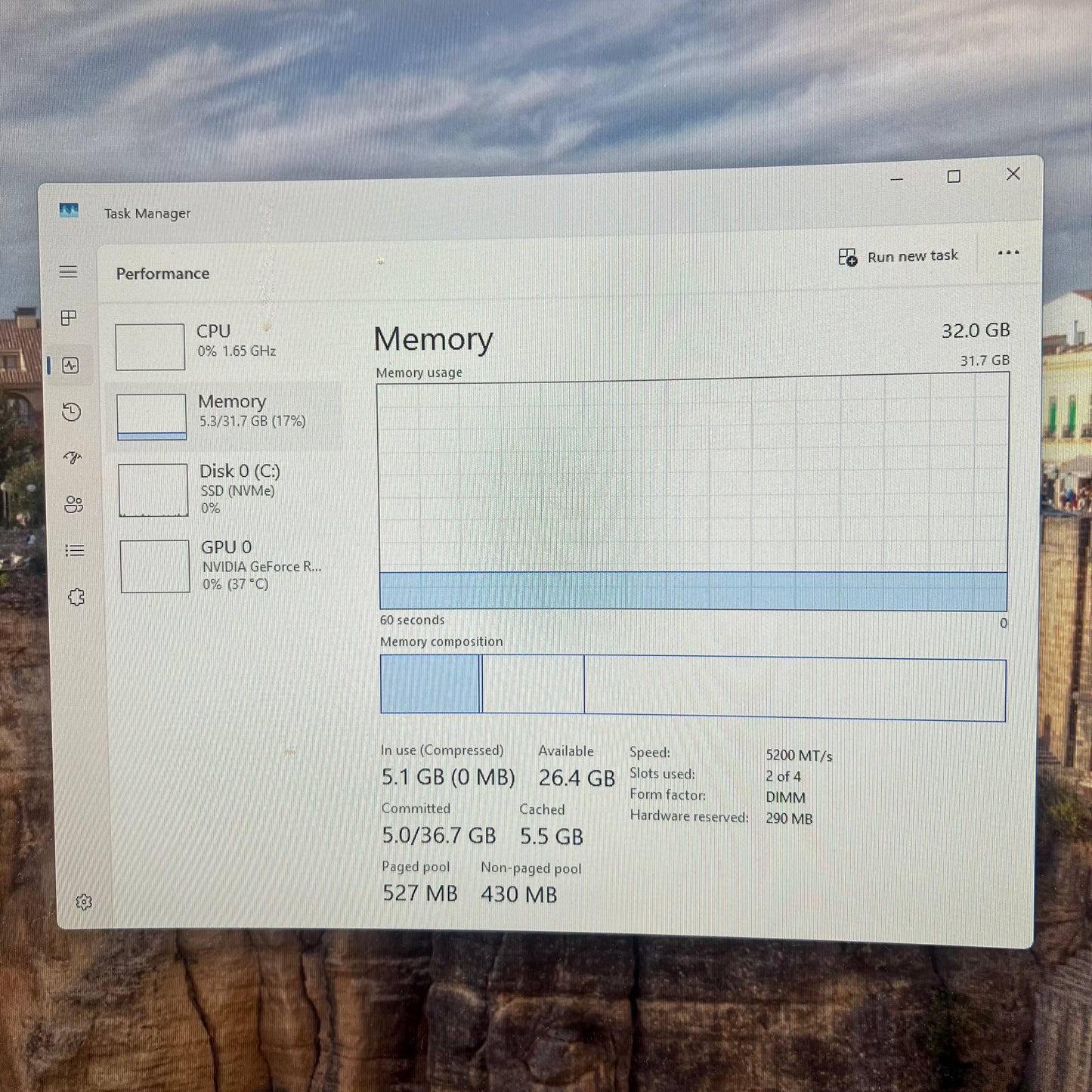Click the Form factor value DIMM
Viewport: 1092px width, 1092px height.
(785, 797)
